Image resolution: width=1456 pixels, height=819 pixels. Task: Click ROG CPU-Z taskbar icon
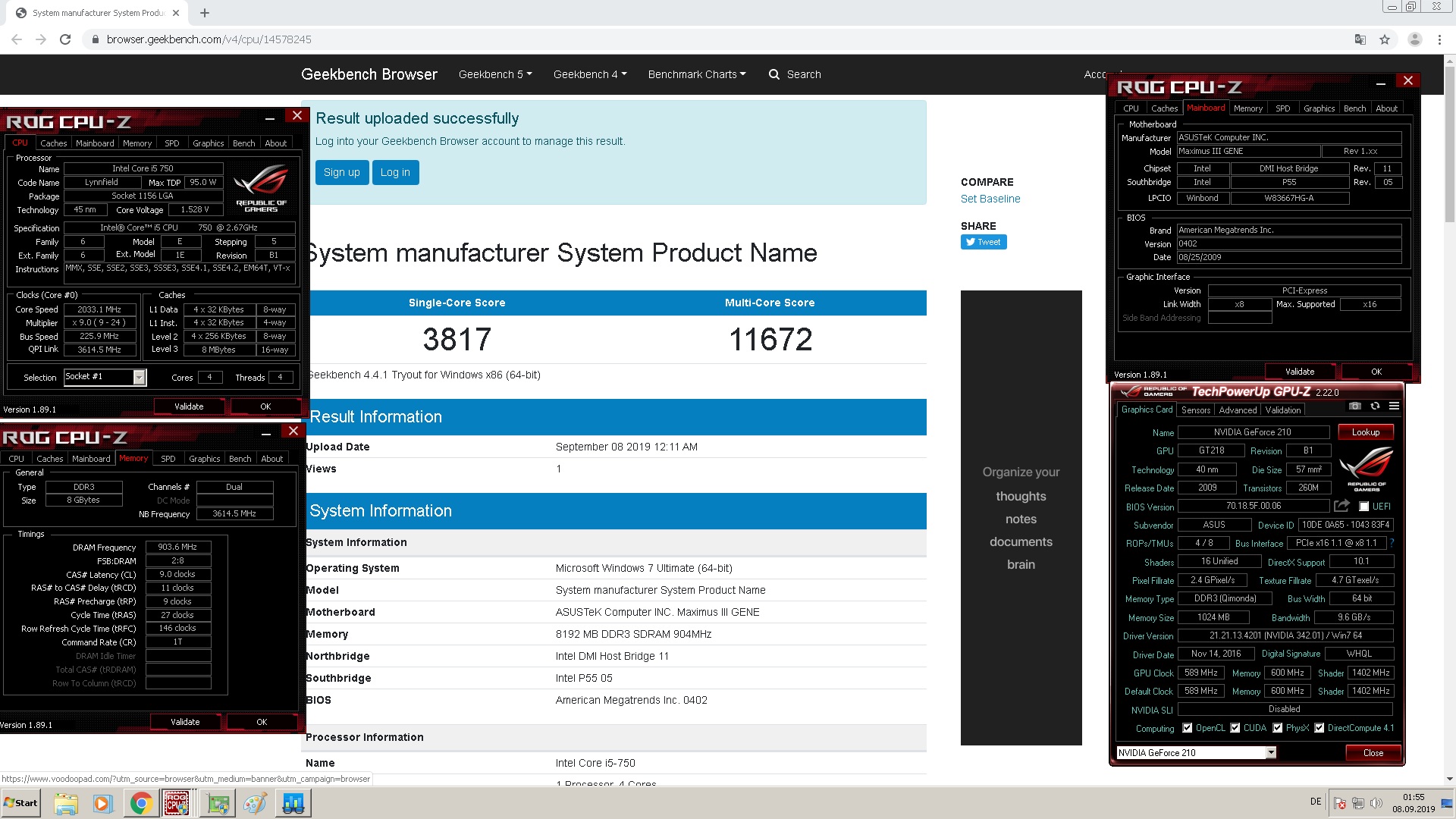tap(177, 803)
